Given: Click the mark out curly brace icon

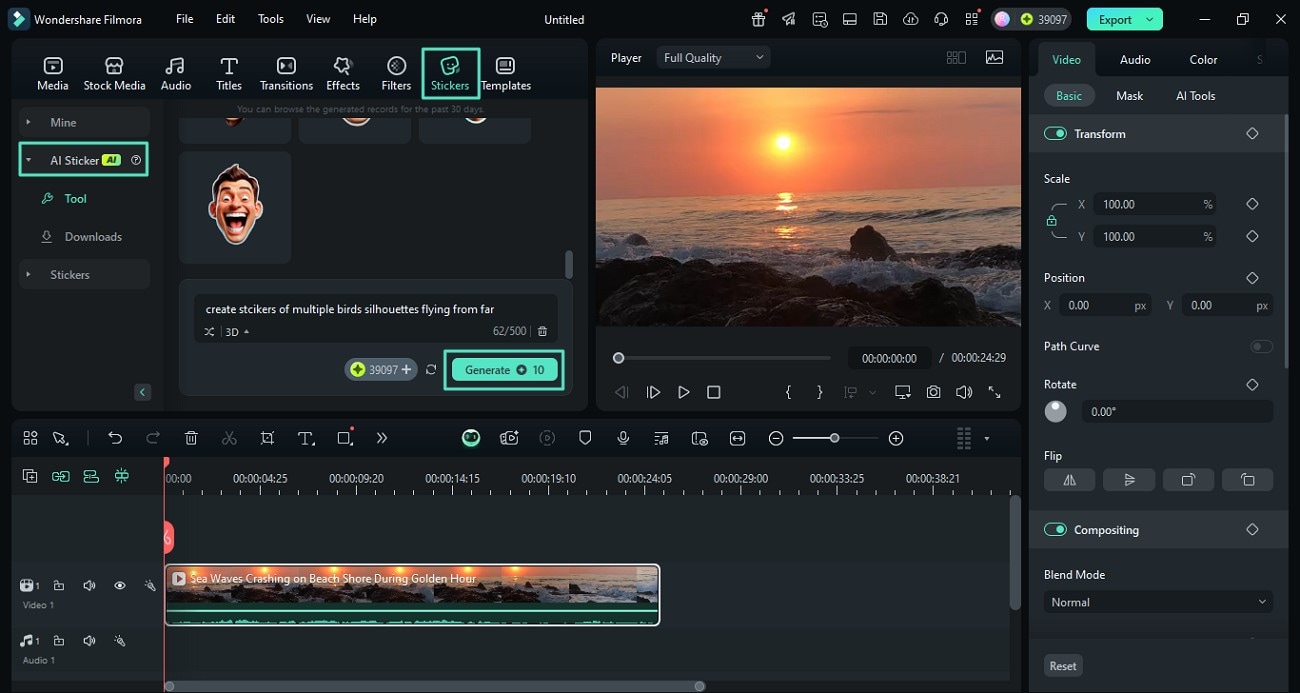Looking at the screenshot, I should (820, 392).
